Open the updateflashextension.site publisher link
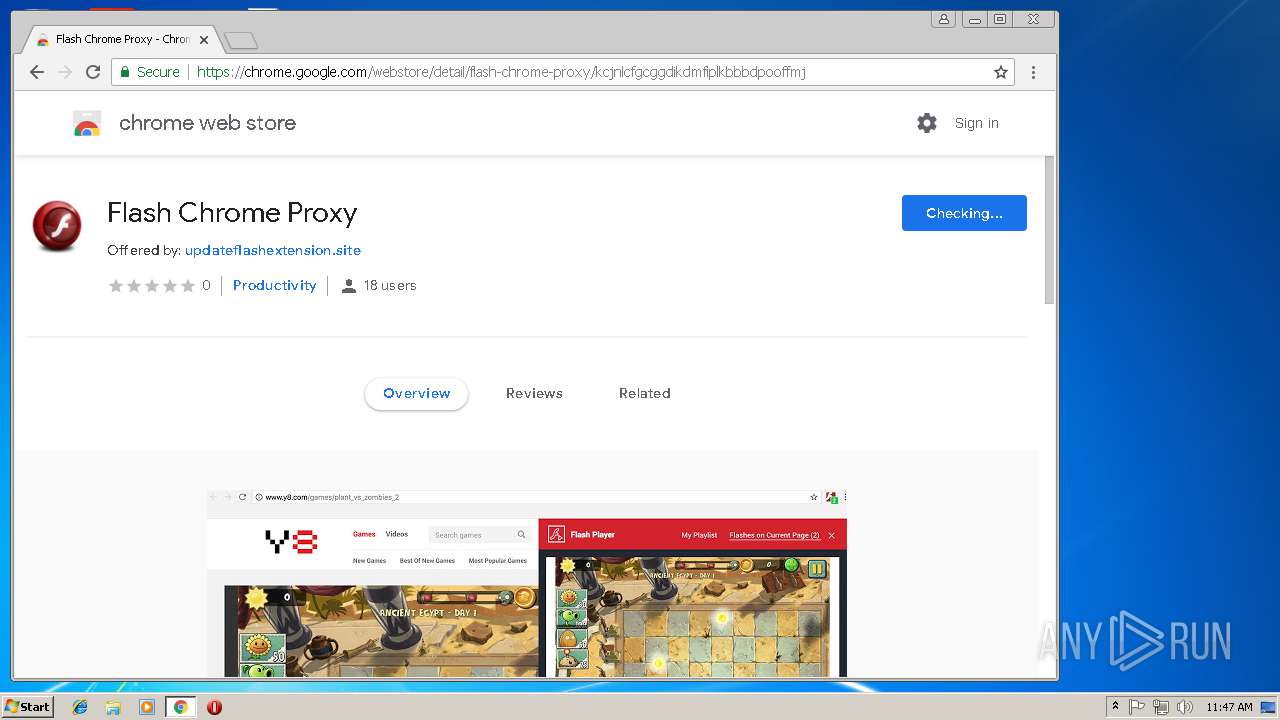Viewport: 1280px width, 720px height. [x=273, y=250]
